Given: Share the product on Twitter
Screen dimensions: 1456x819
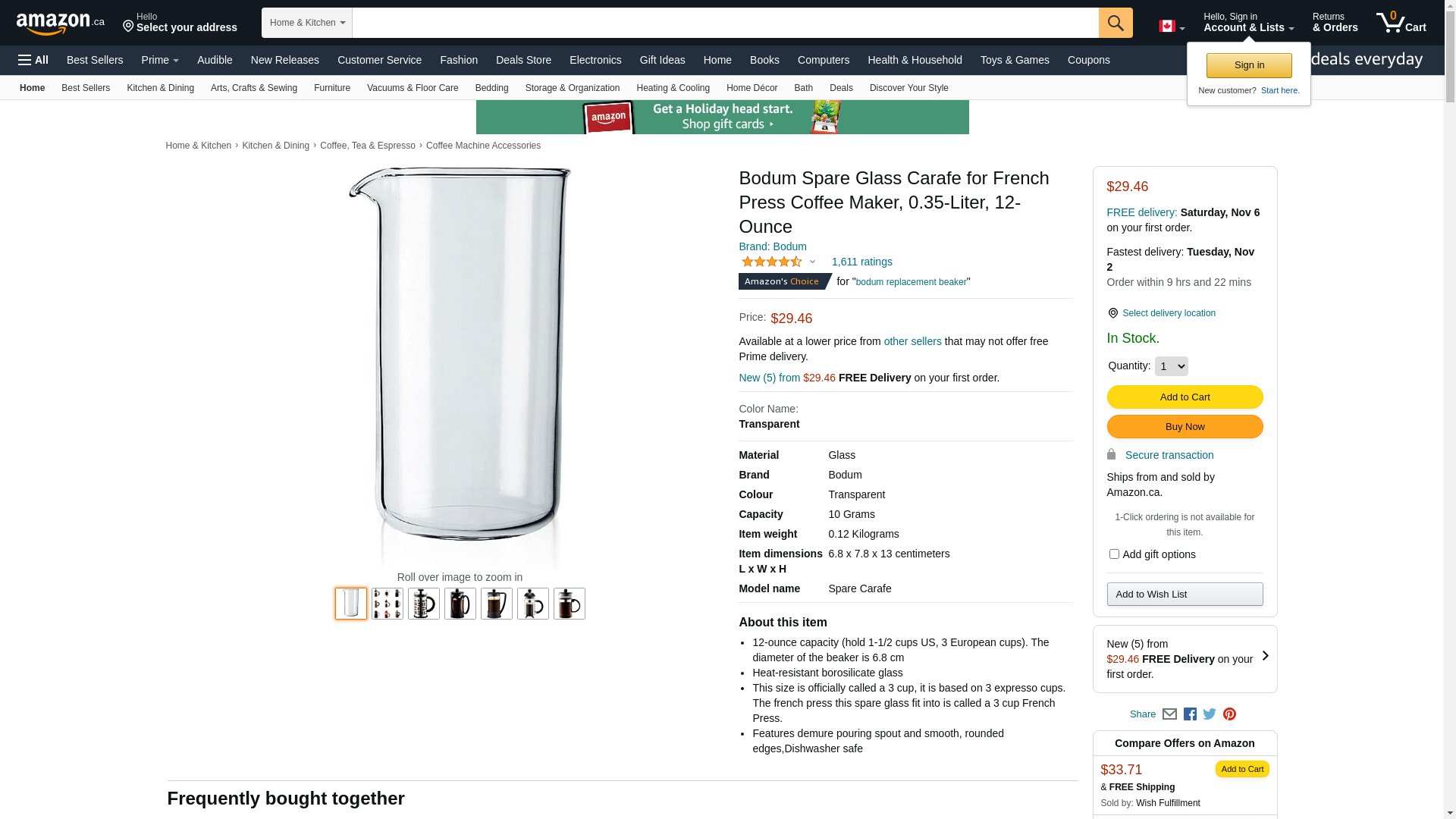Looking at the screenshot, I should 1210,714.
